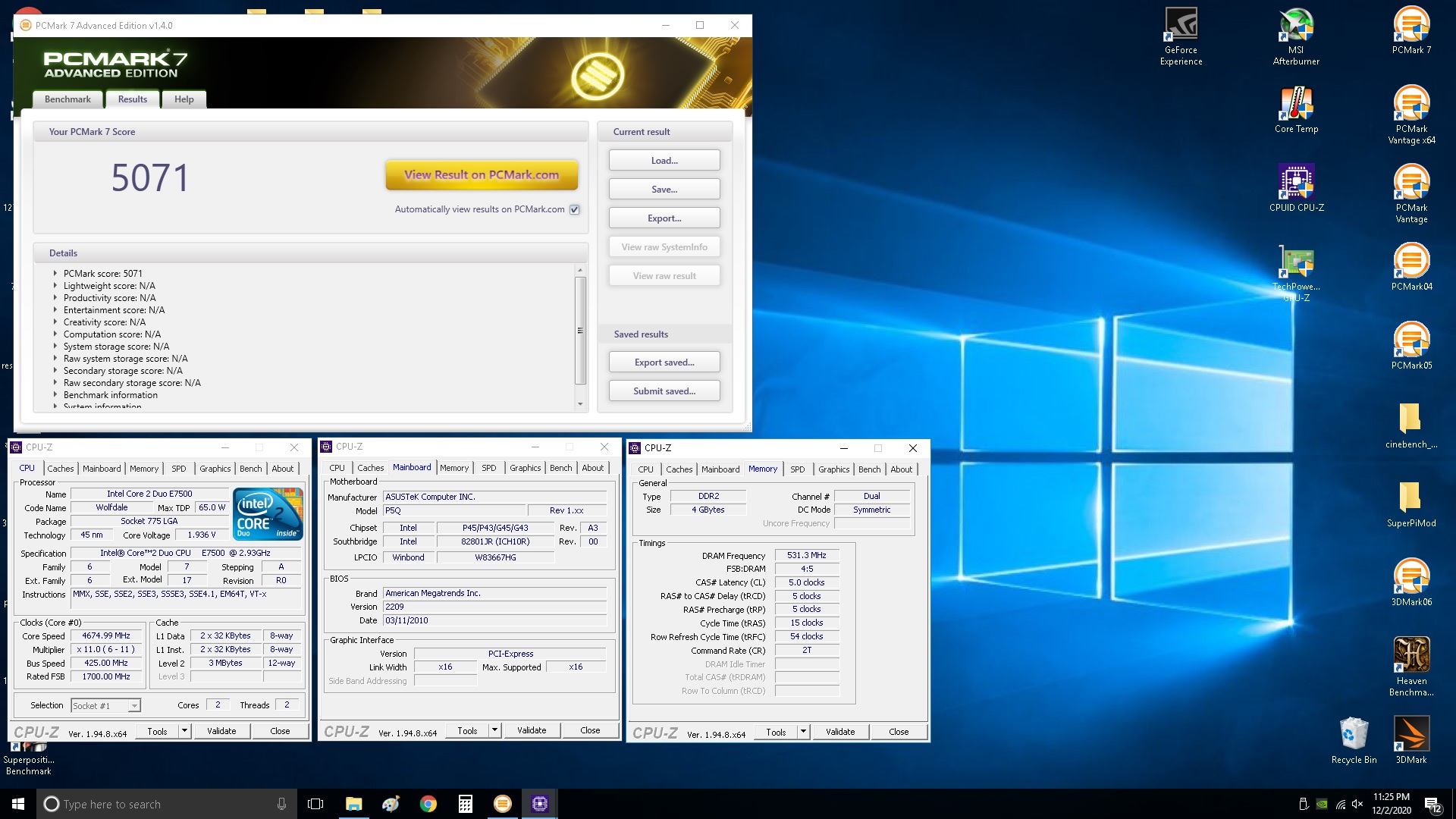Open cinebench folder on desktop
This screenshot has height=819, width=1456.
coord(1411,425)
